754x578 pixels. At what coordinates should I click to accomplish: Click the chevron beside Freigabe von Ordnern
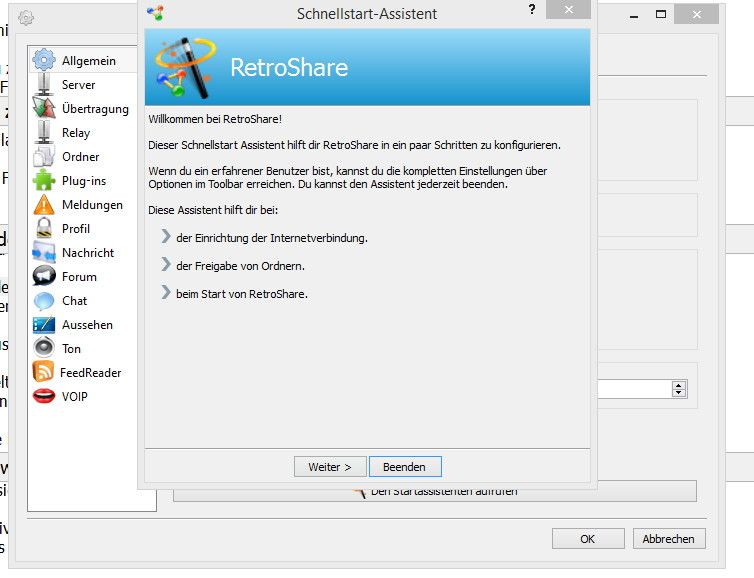(165, 264)
